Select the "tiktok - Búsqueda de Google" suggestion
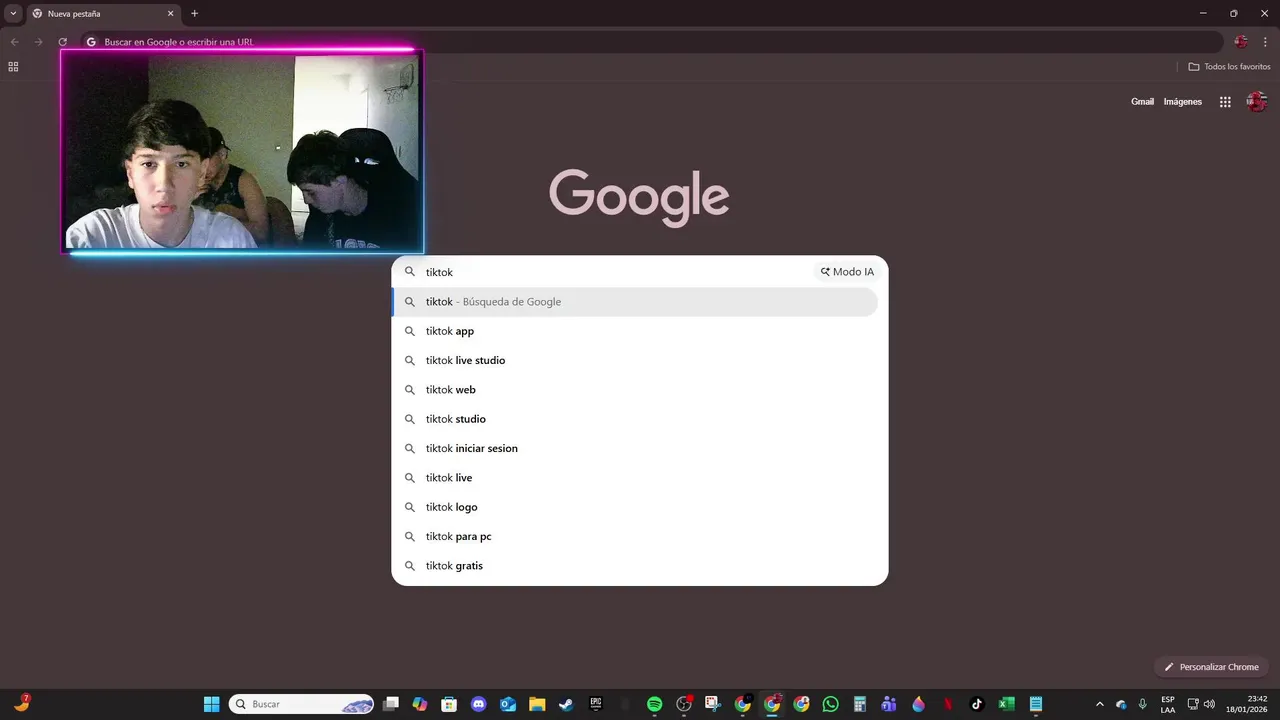Viewport: 1280px width, 720px height. [x=636, y=302]
